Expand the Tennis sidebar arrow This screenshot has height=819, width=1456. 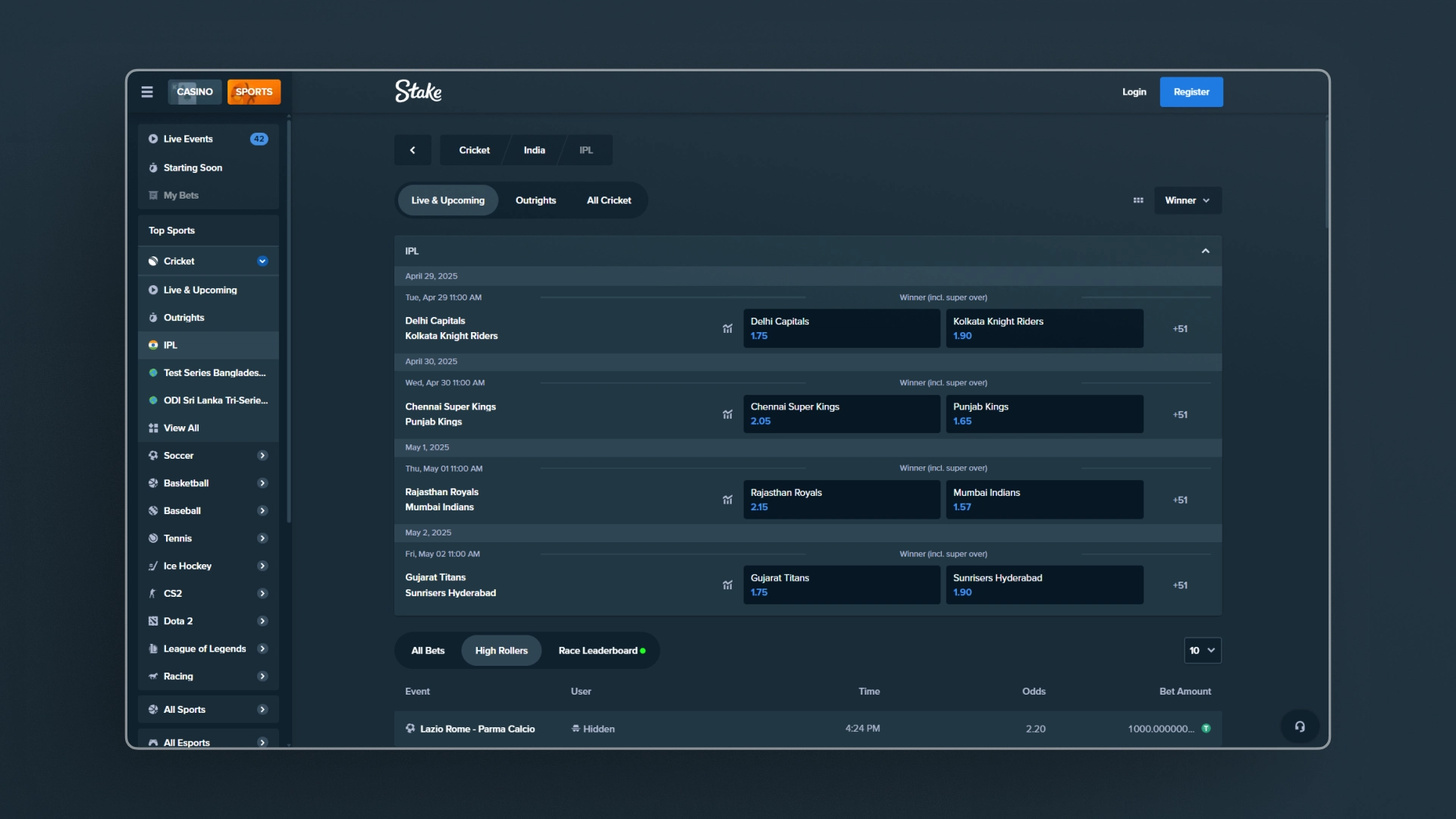[x=262, y=538]
